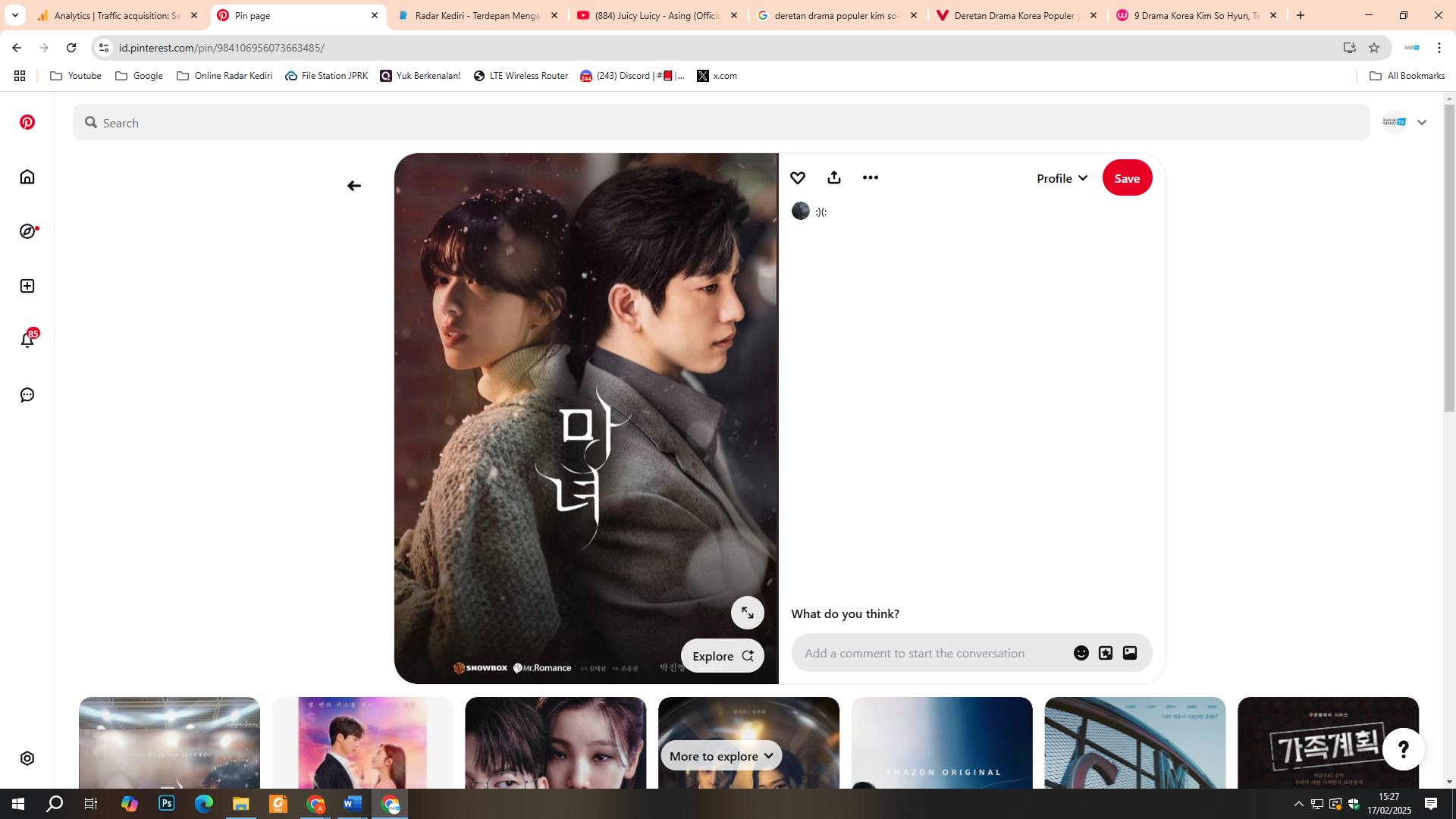Open the Pinterest logo home link

tap(27, 122)
